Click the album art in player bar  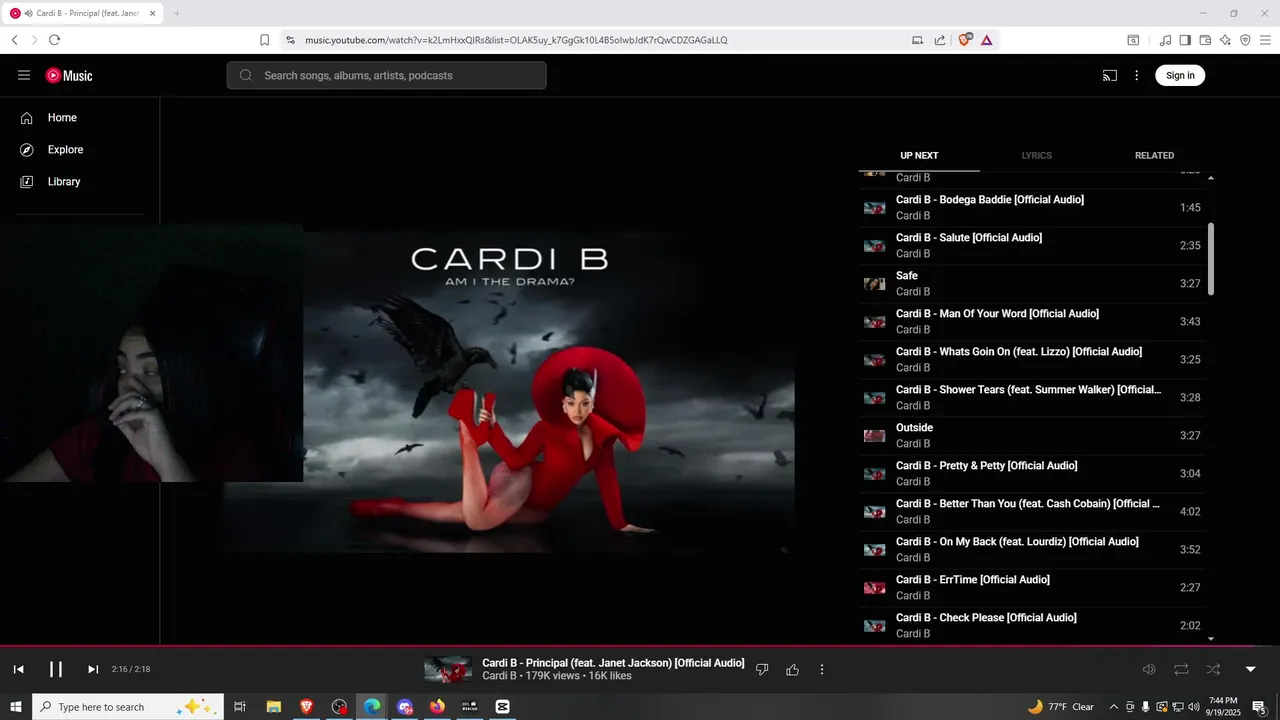[x=448, y=669]
